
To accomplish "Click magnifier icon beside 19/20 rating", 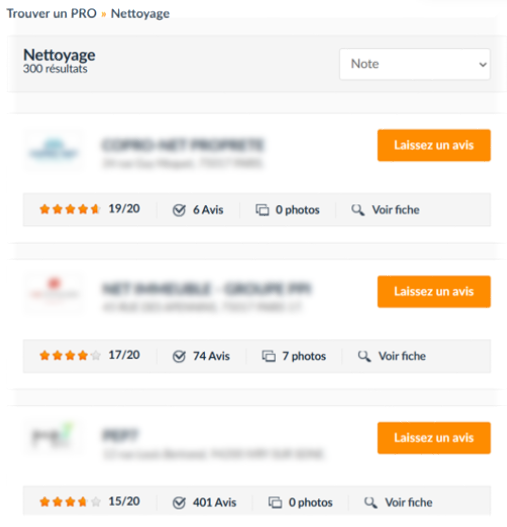I will coord(358,210).
